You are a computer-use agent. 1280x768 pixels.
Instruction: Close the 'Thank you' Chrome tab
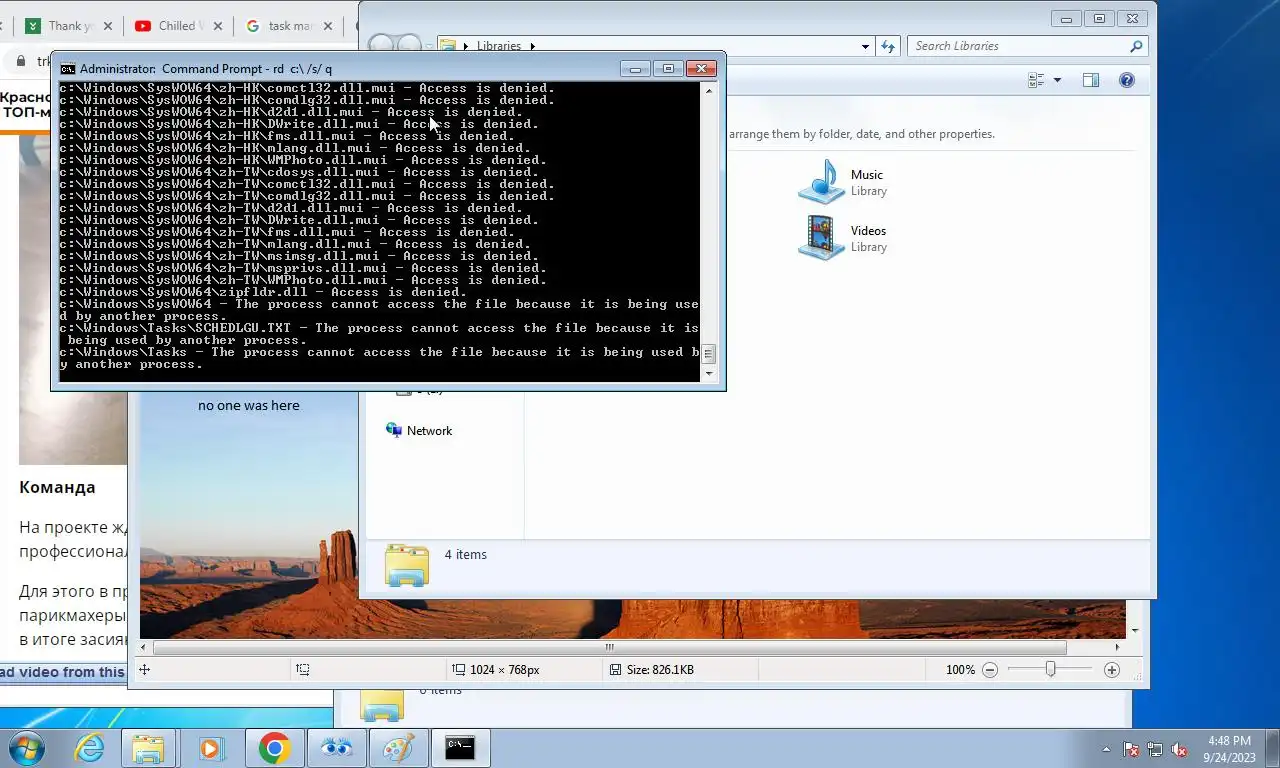click(x=107, y=26)
